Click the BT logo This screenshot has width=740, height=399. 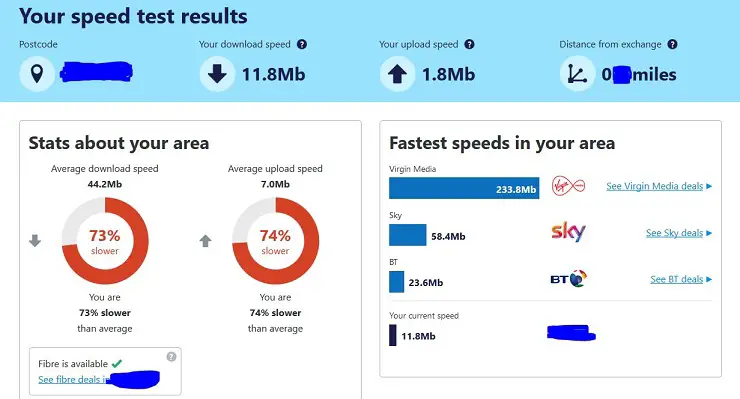(568, 279)
